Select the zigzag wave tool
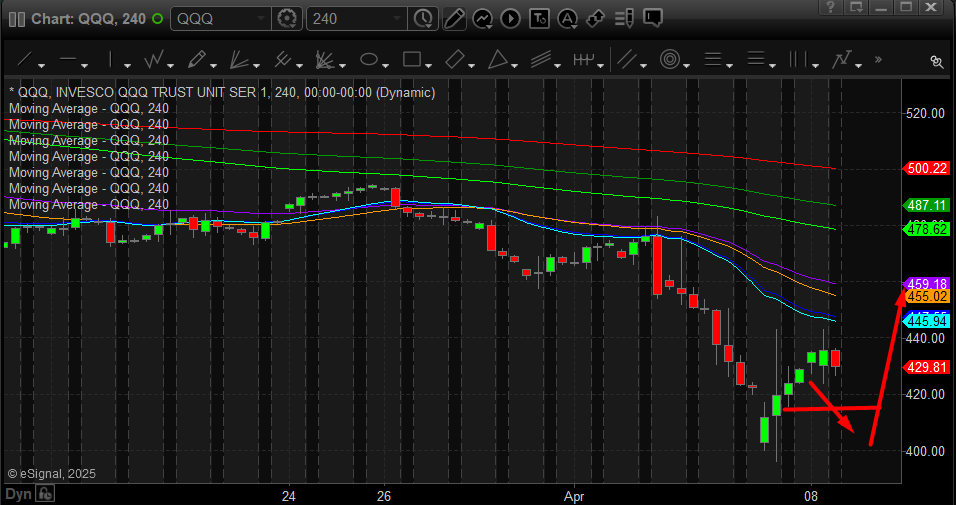The height and width of the screenshot is (505, 956). pos(153,60)
